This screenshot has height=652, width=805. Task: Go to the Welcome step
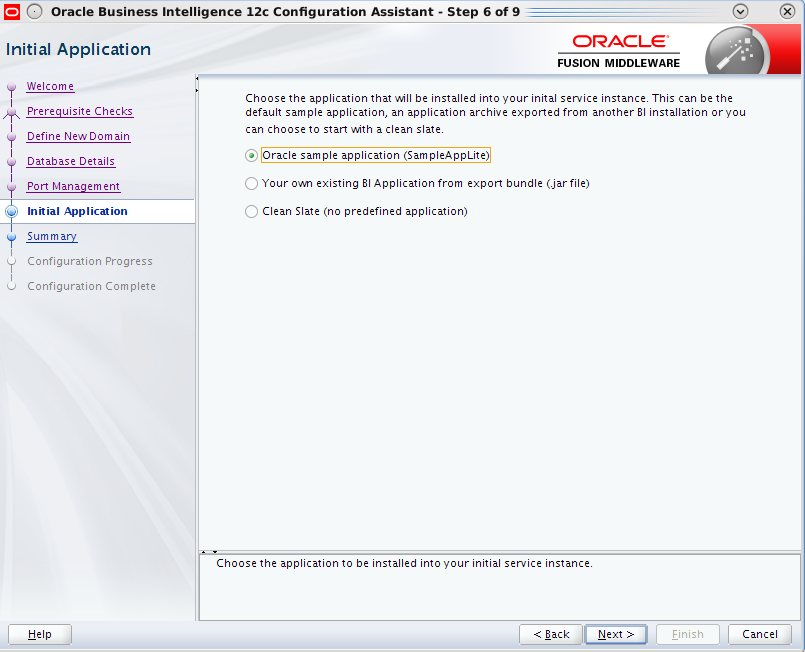point(50,86)
